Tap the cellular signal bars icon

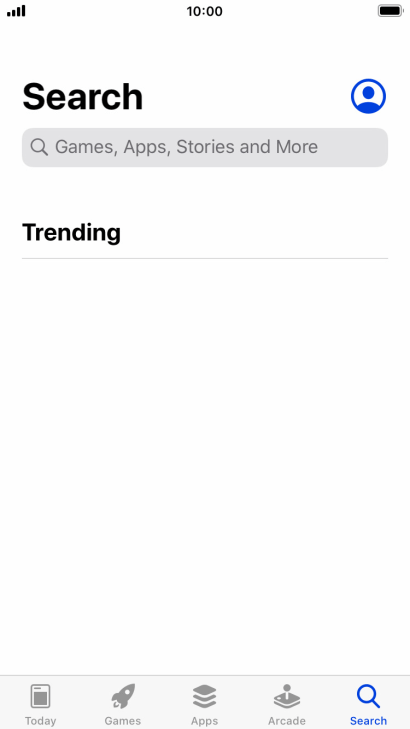point(16,11)
